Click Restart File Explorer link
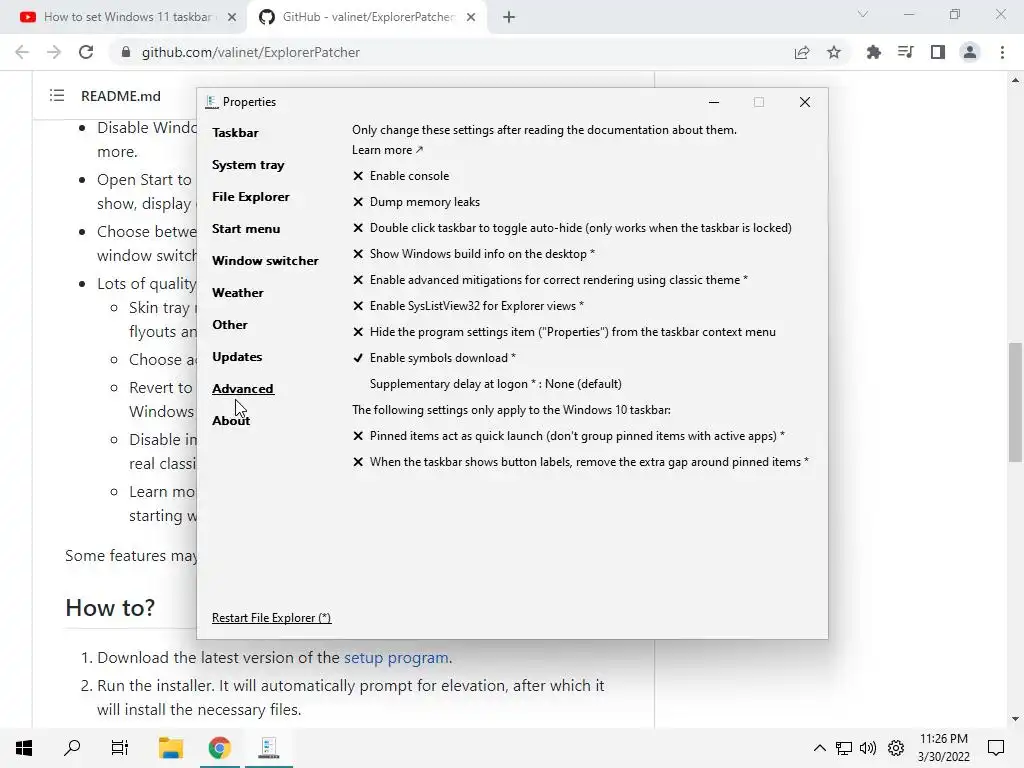Screen dimensions: 1024x768 (x=272, y=618)
